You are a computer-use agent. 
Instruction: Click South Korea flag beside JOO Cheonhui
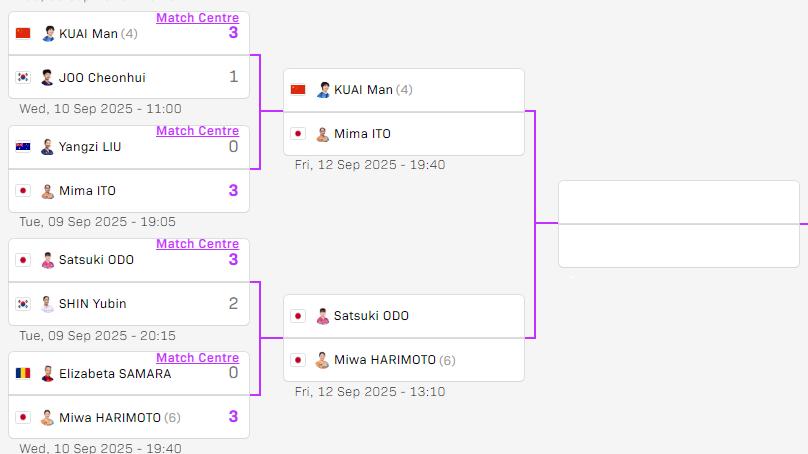click(x=23, y=77)
